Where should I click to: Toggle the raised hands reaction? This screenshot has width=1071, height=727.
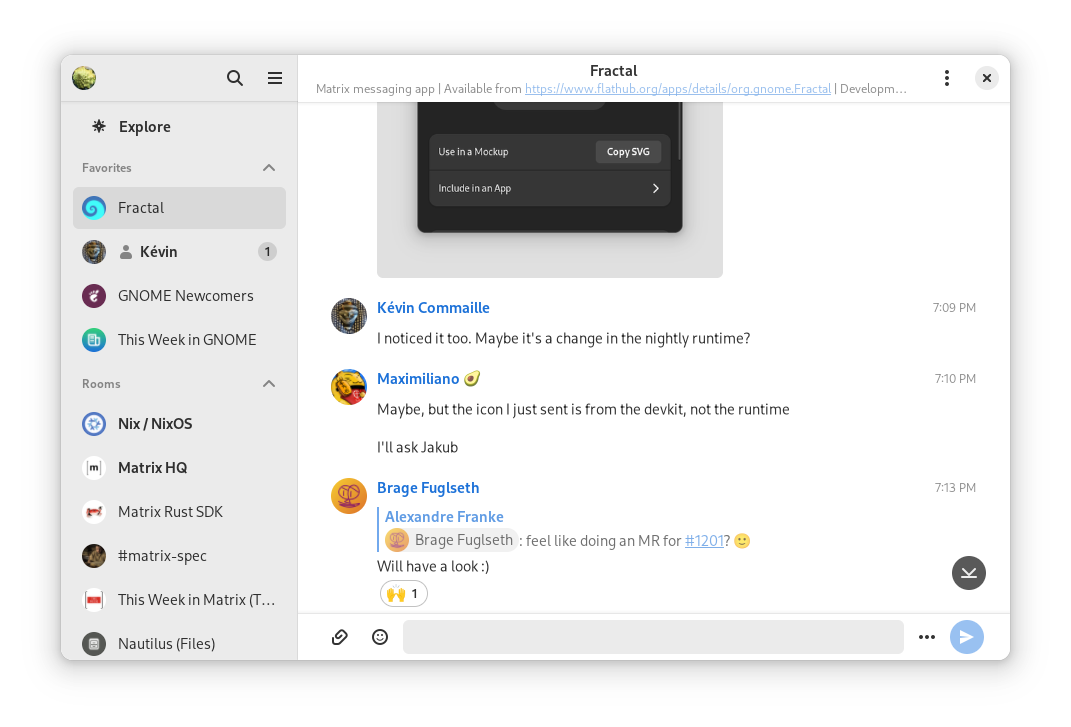[404, 594]
